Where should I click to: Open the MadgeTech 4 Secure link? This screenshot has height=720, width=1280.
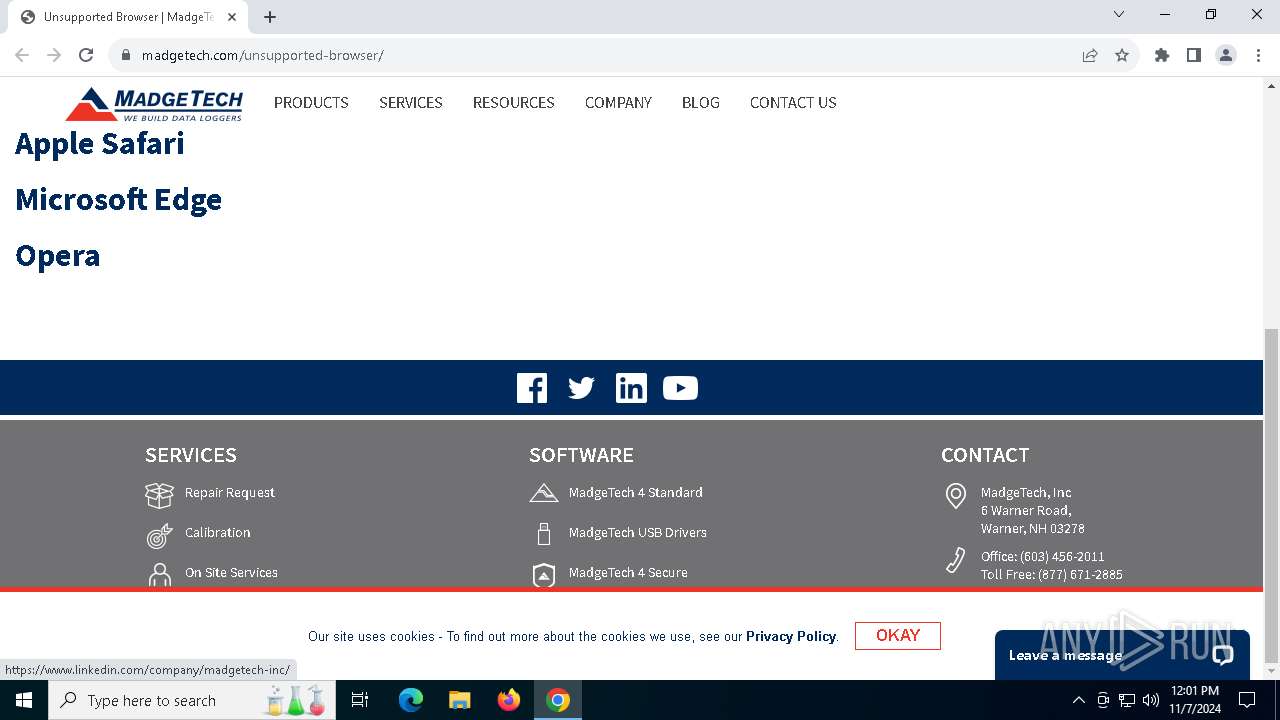tap(628, 572)
